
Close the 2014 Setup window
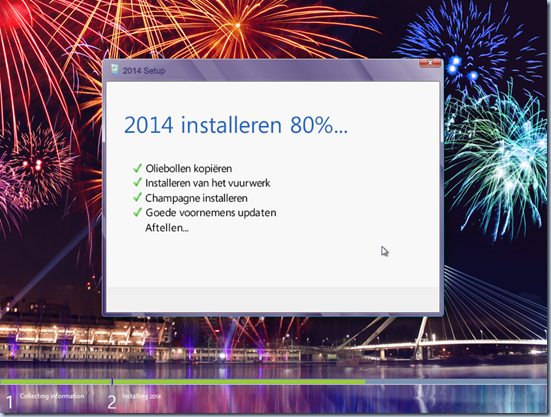430,63
